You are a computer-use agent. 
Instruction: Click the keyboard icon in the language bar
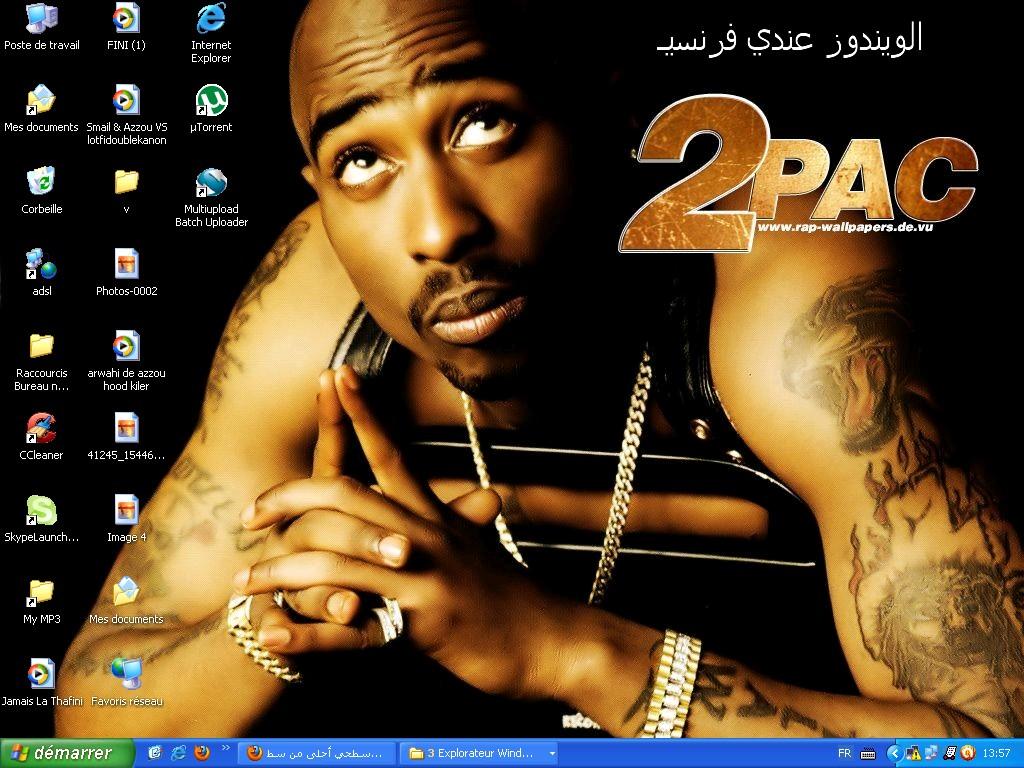pos(868,754)
